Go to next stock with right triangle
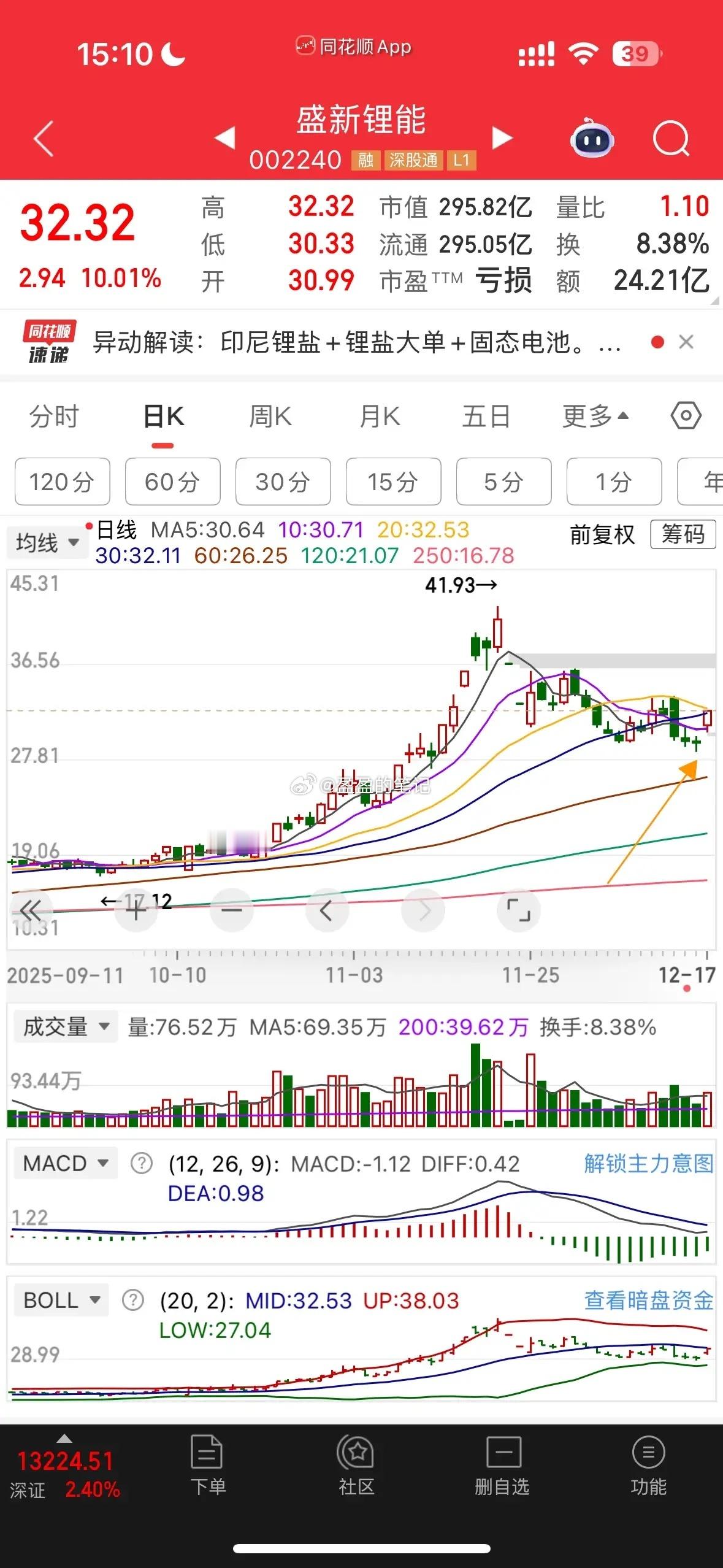Viewport: 723px width, 1568px height. tap(502, 137)
